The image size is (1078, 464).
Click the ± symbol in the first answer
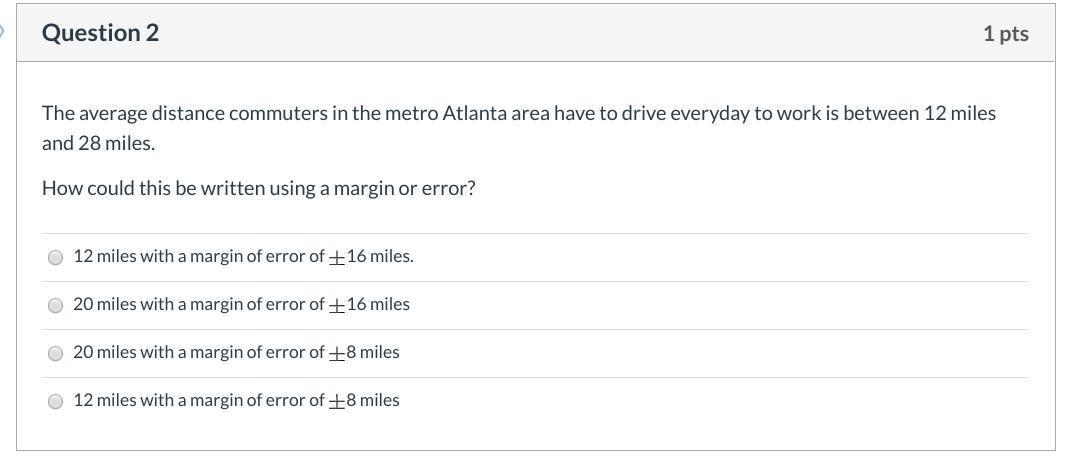point(336,258)
